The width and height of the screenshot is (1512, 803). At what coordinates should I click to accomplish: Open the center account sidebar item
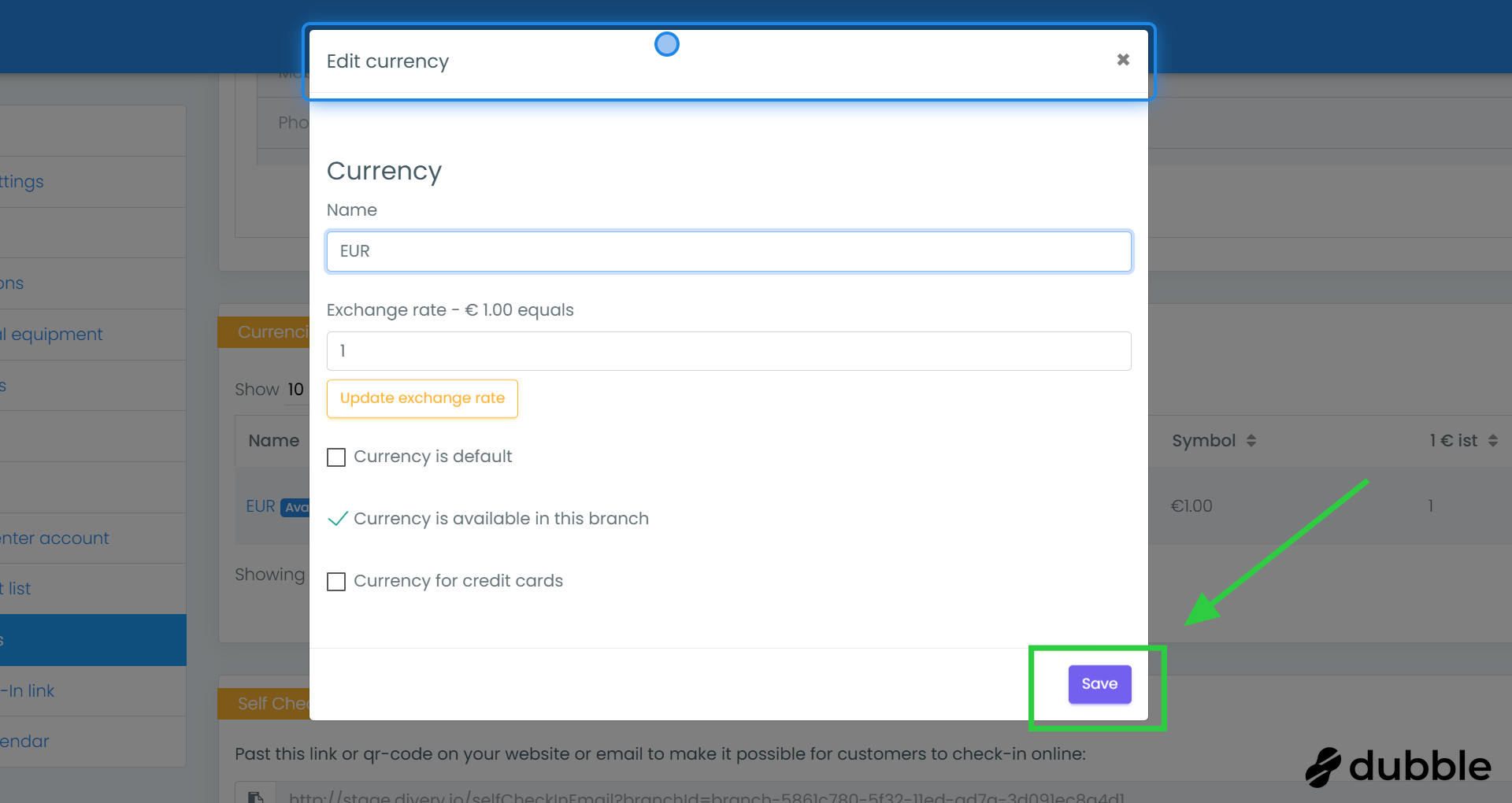click(x=55, y=538)
